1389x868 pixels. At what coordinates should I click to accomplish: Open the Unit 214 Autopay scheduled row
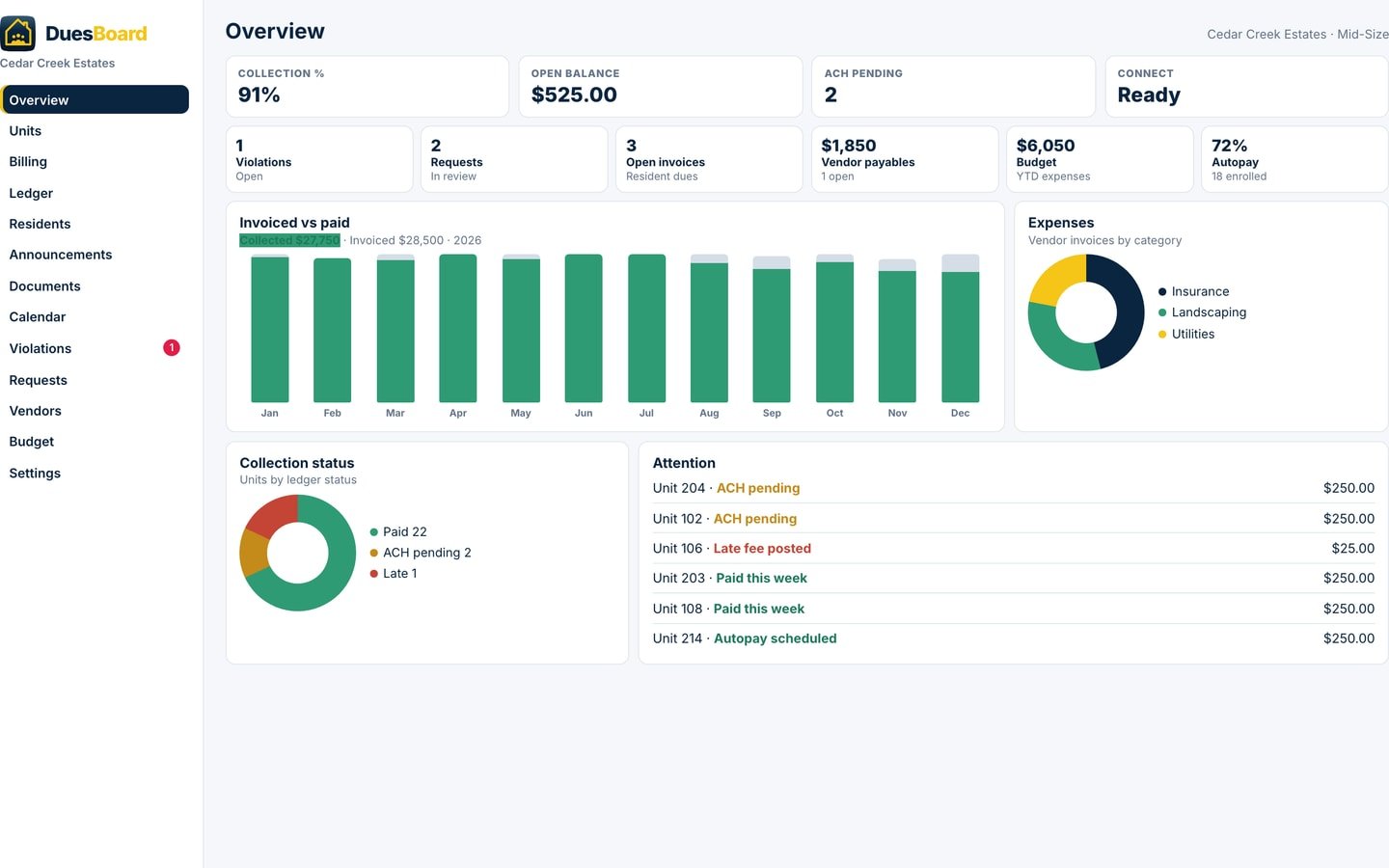(x=1014, y=638)
